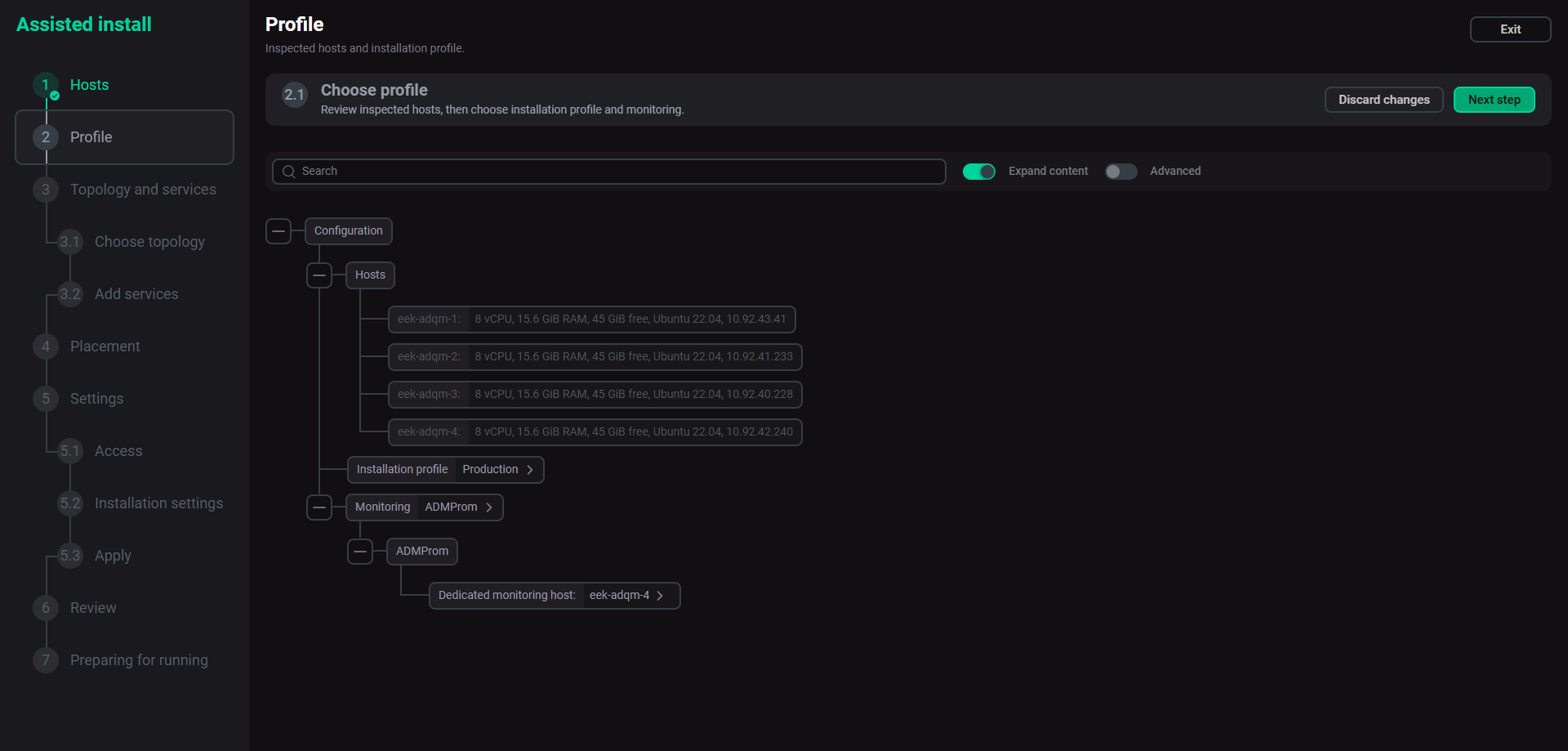The width and height of the screenshot is (1568, 751).
Task: Click the Next step button
Action: [x=1494, y=100]
